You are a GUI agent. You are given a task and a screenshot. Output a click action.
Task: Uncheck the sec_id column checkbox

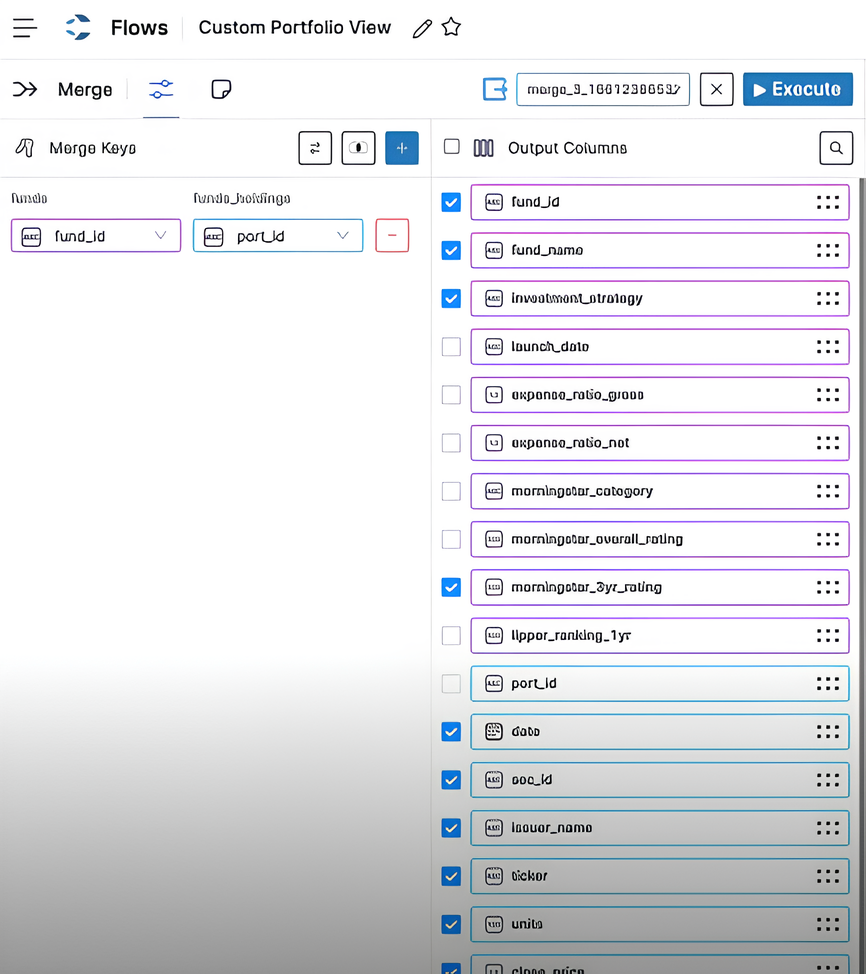point(451,780)
